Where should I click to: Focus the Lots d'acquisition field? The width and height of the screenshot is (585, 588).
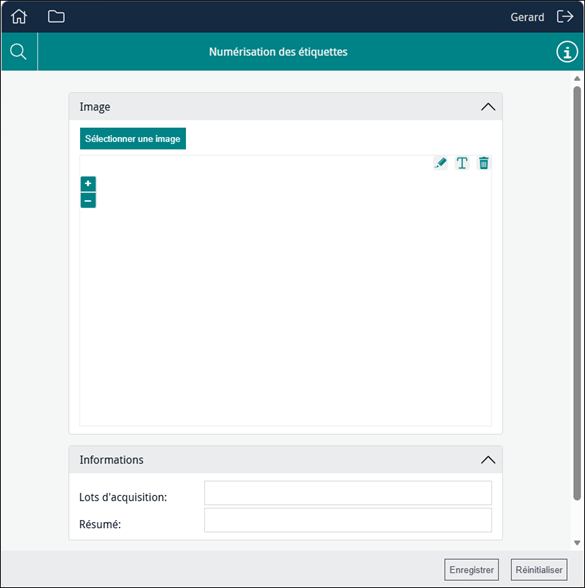[348, 493]
